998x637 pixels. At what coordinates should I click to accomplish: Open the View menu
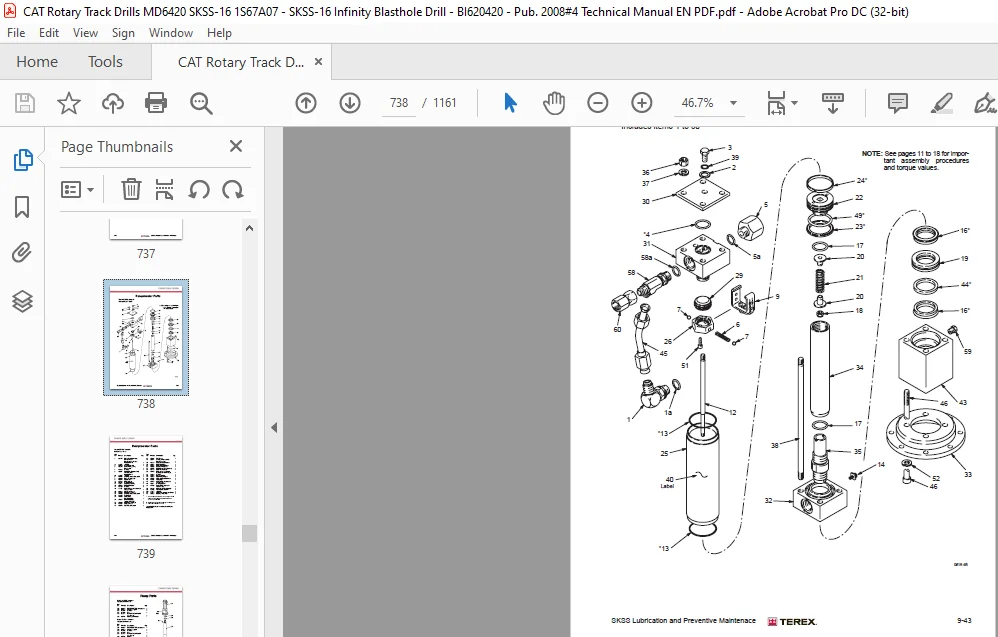[85, 32]
